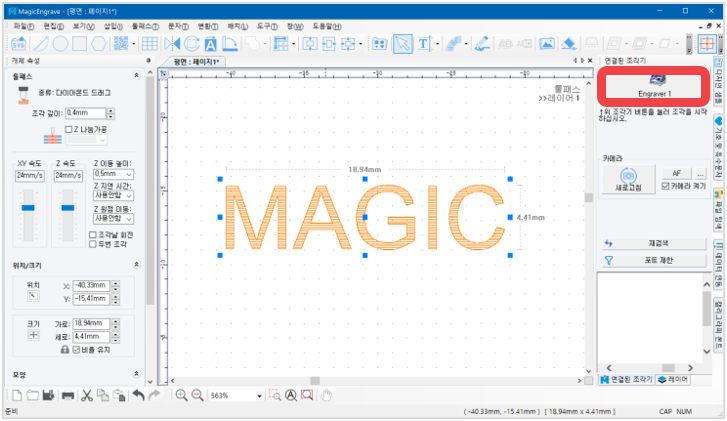Viewport: 727px width, 421px height.
Task: Cut the selected object
Action: pos(87,395)
